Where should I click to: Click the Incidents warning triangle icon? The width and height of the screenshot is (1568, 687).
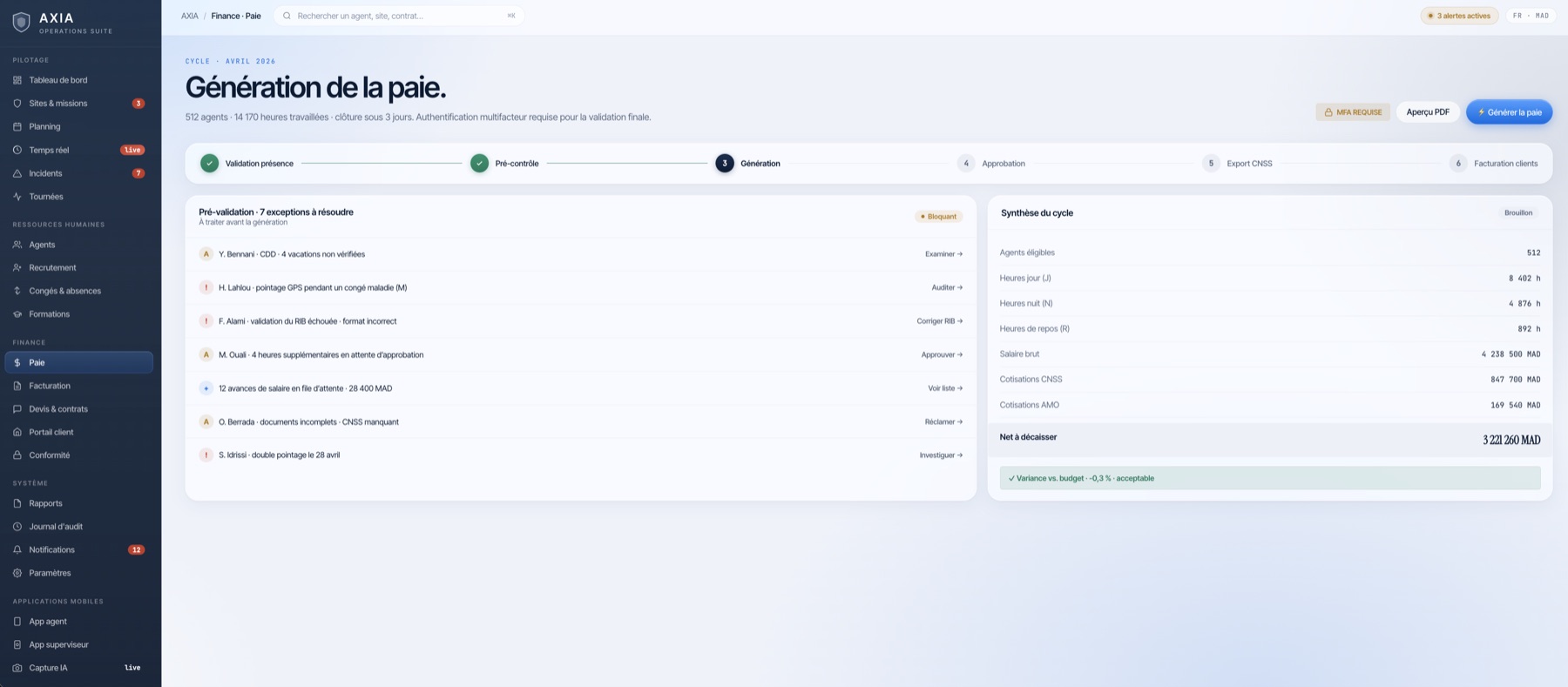(17, 173)
